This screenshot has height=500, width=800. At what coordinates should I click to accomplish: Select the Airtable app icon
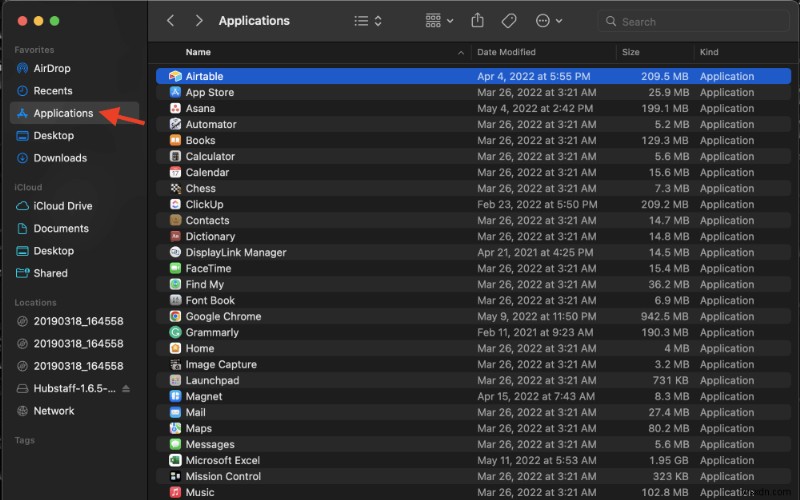175,76
